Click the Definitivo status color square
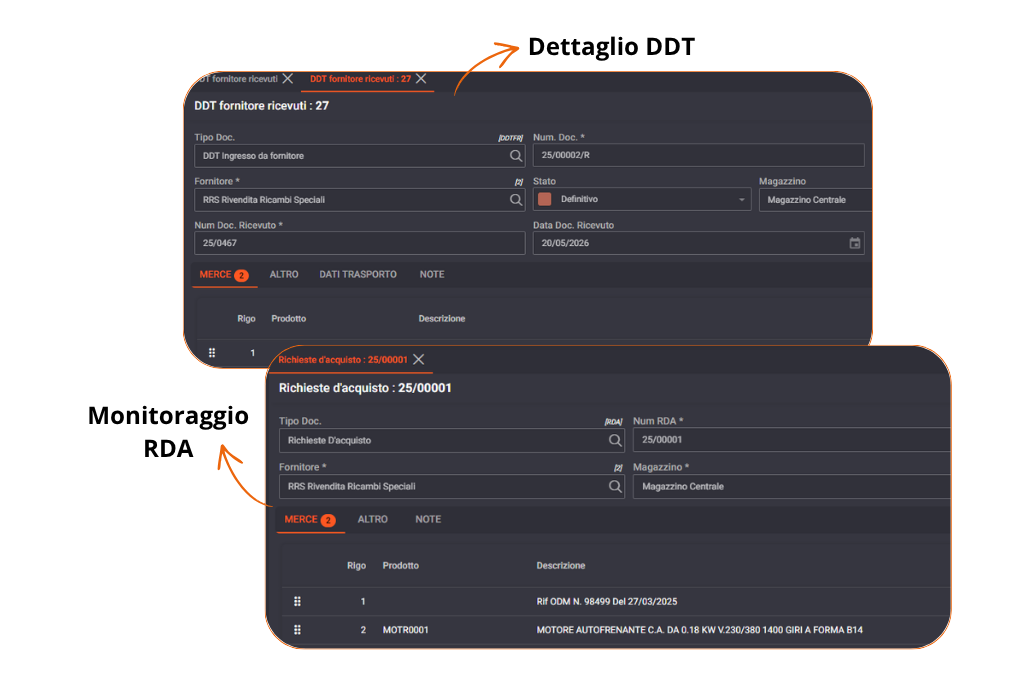 click(545, 199)
